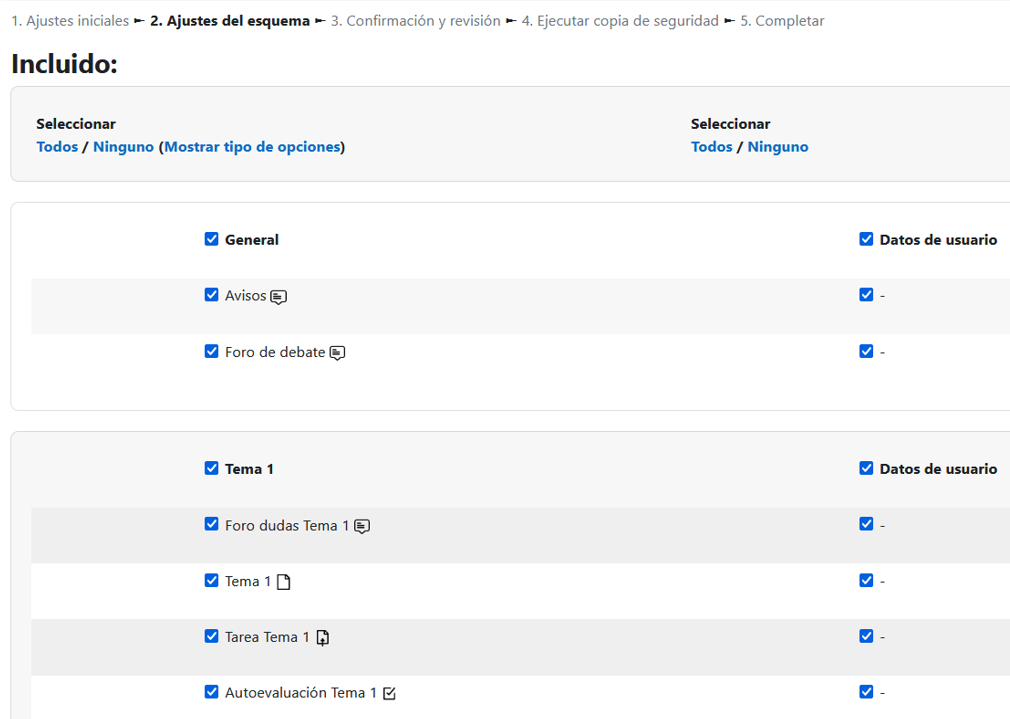
Task: Uncheck the General section checkbox
Action: (x=211, y=239)
